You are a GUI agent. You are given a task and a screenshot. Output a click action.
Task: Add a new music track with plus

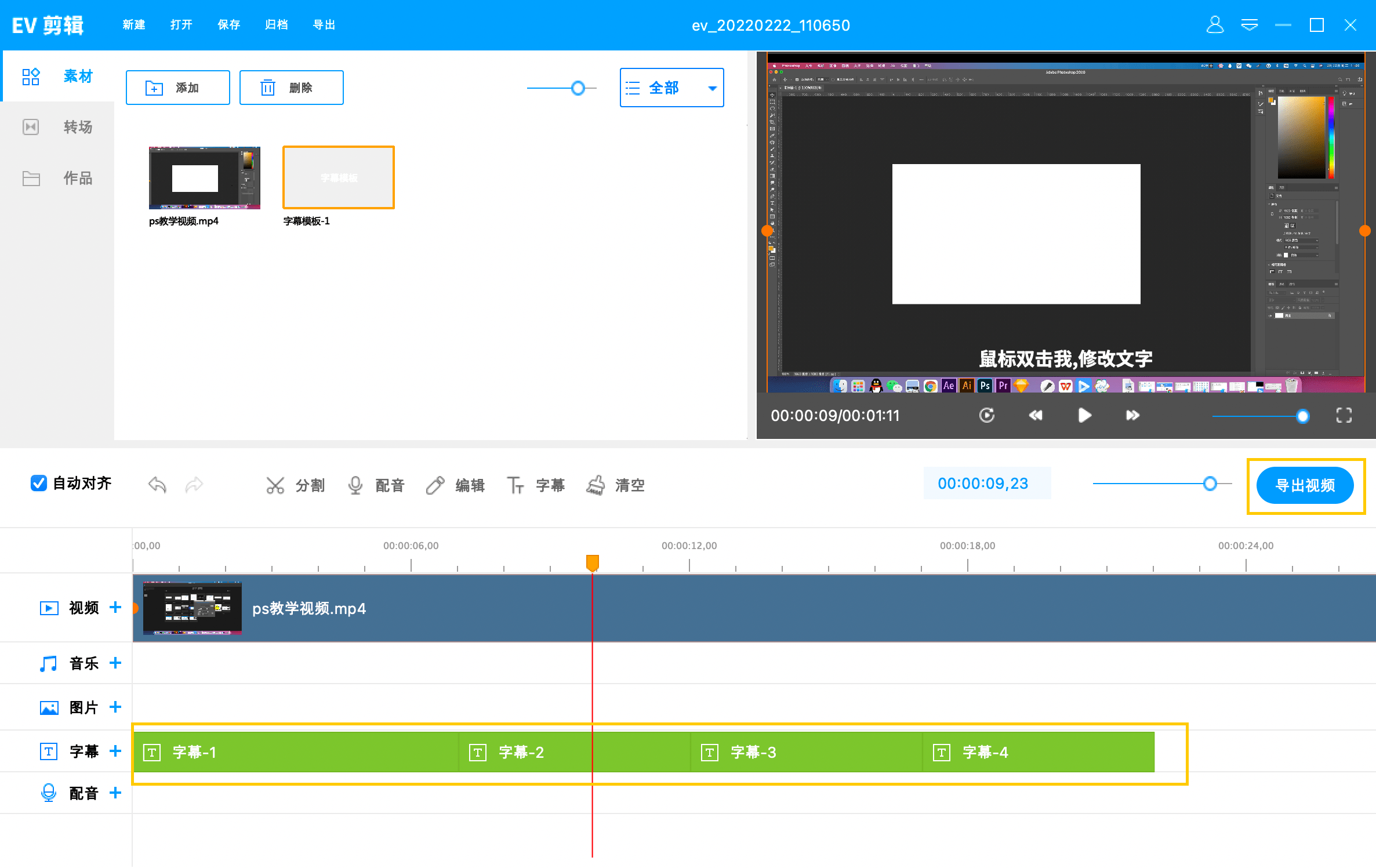point(115,663)
